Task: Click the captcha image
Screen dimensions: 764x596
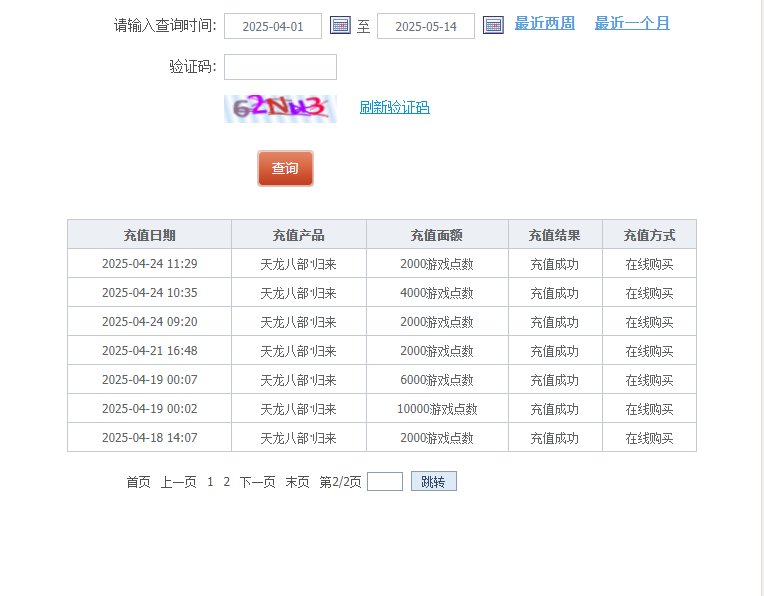Action: (280, 109)
